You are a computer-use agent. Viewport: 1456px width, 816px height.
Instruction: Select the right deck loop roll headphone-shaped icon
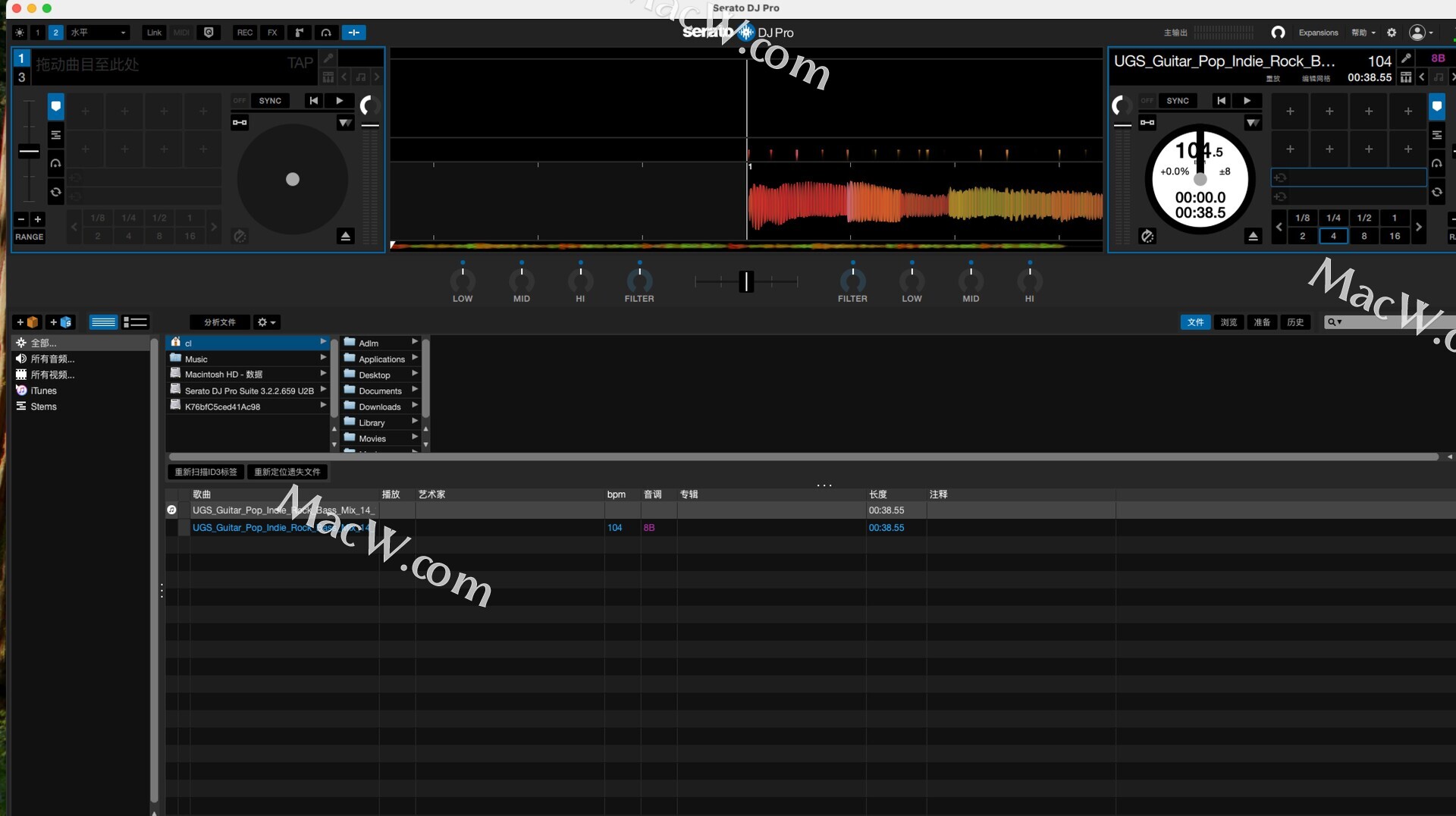[x=1437, y=164]
